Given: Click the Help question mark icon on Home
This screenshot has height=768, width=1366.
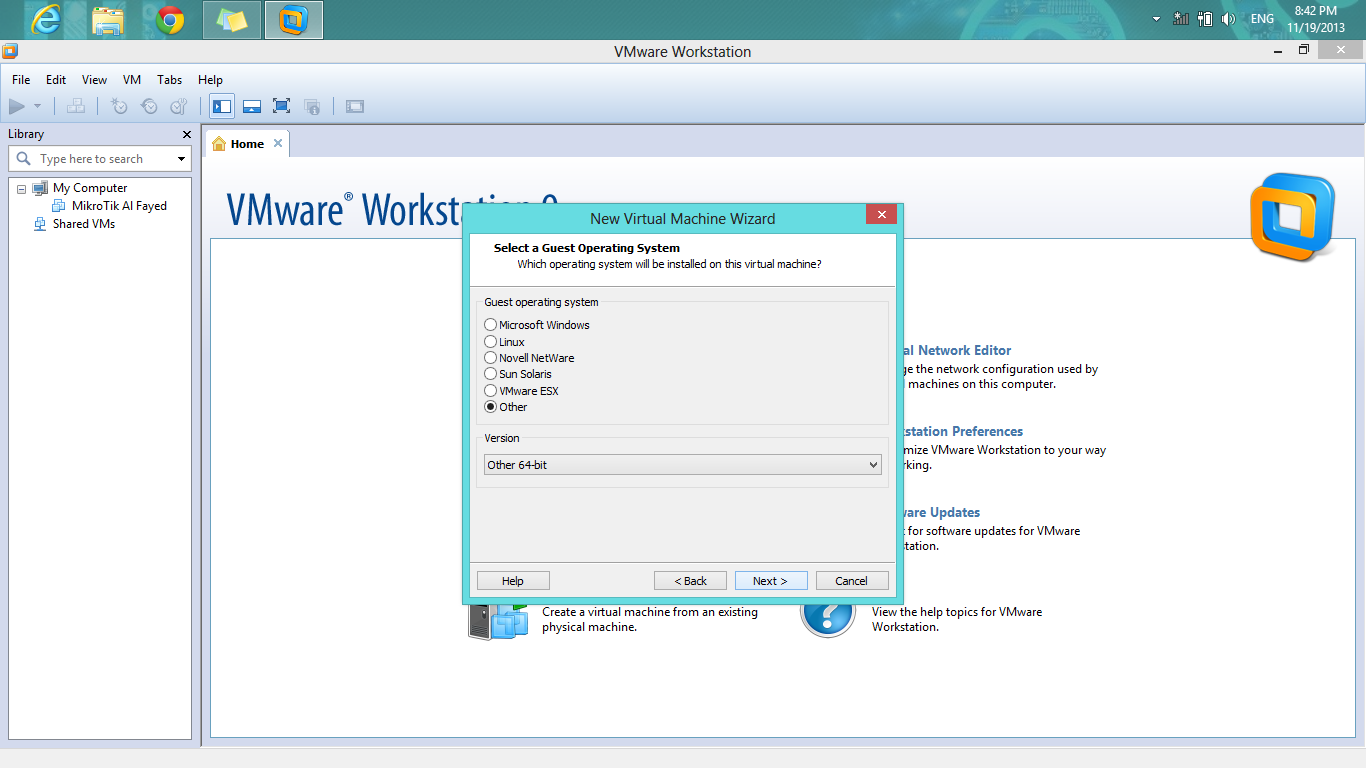Looking at the screenshot, I should (828, 616).
